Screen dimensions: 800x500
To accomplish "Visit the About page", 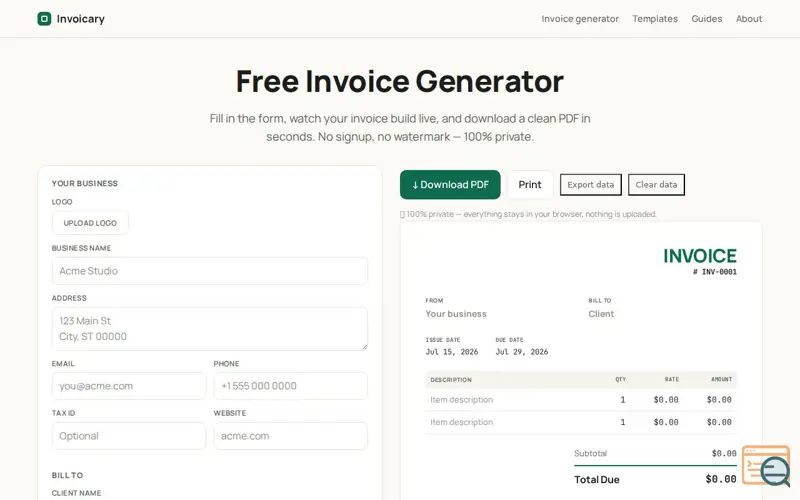I will tap(749, 19).
